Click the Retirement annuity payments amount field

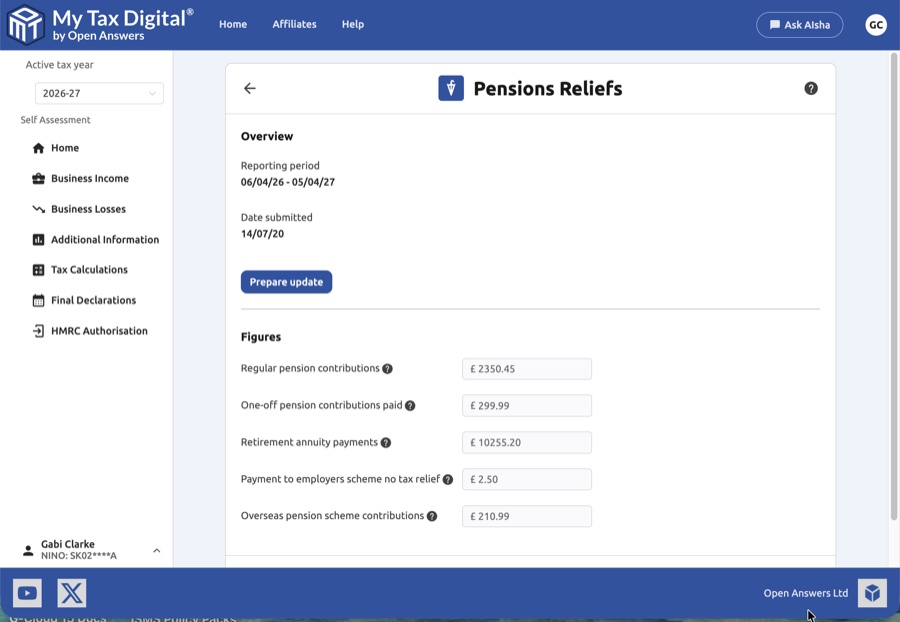[x=527, y=443]
